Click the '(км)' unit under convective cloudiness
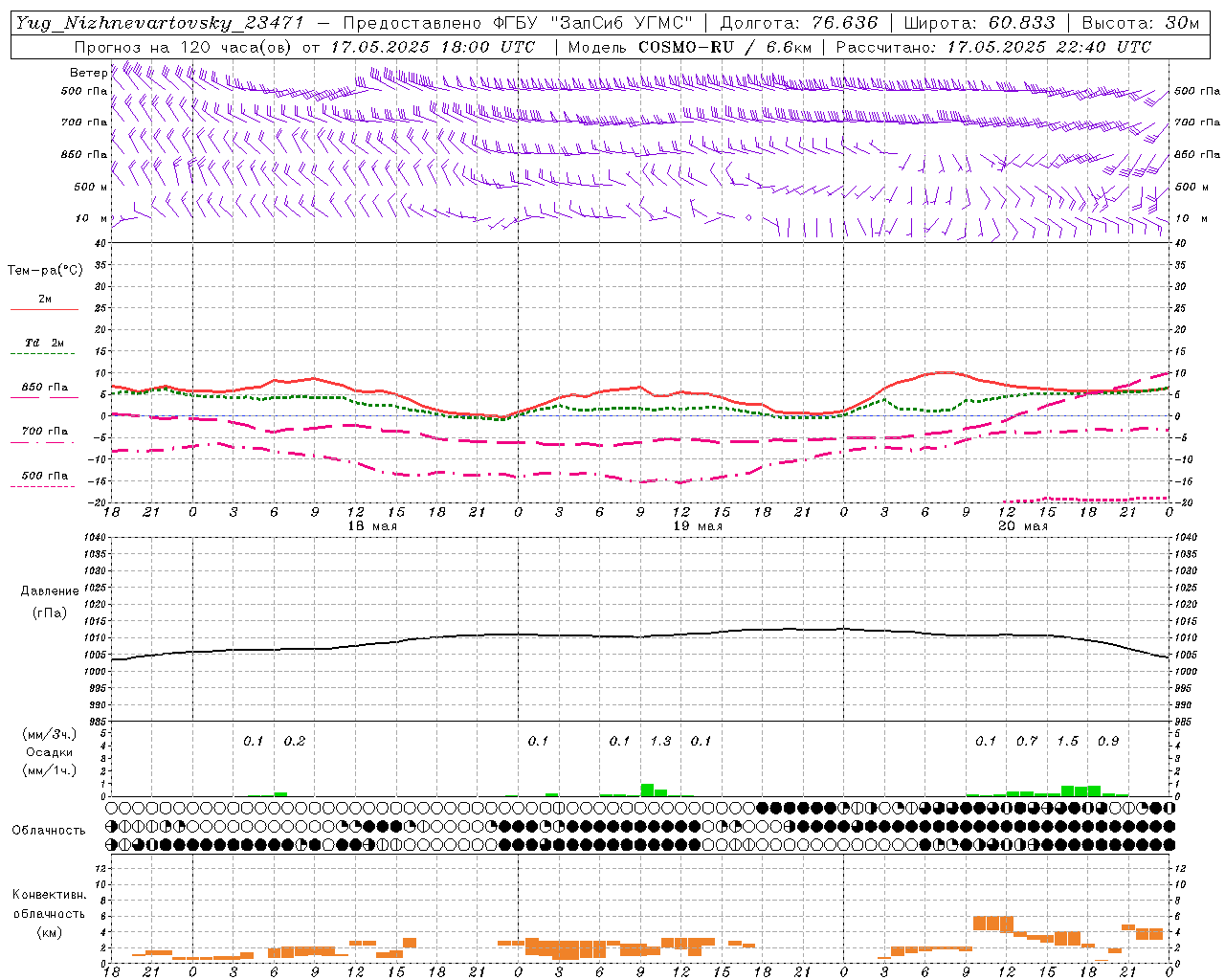Screen dimensions: 1225x980 49,932
